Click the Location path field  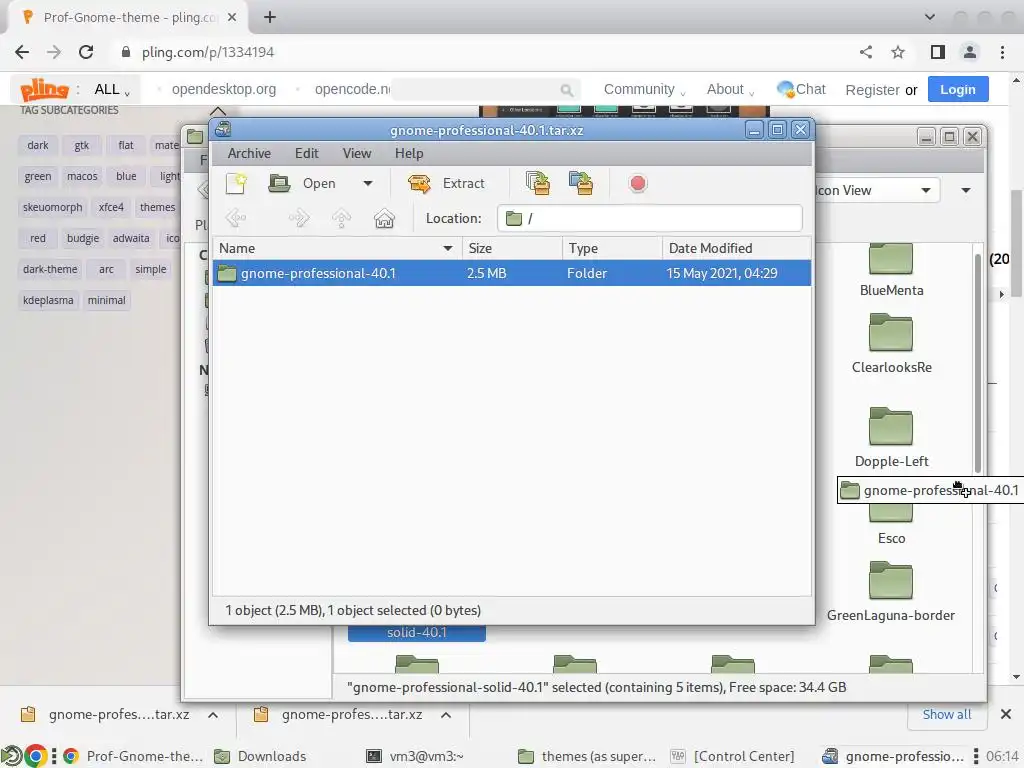click(x=649, y=218)
